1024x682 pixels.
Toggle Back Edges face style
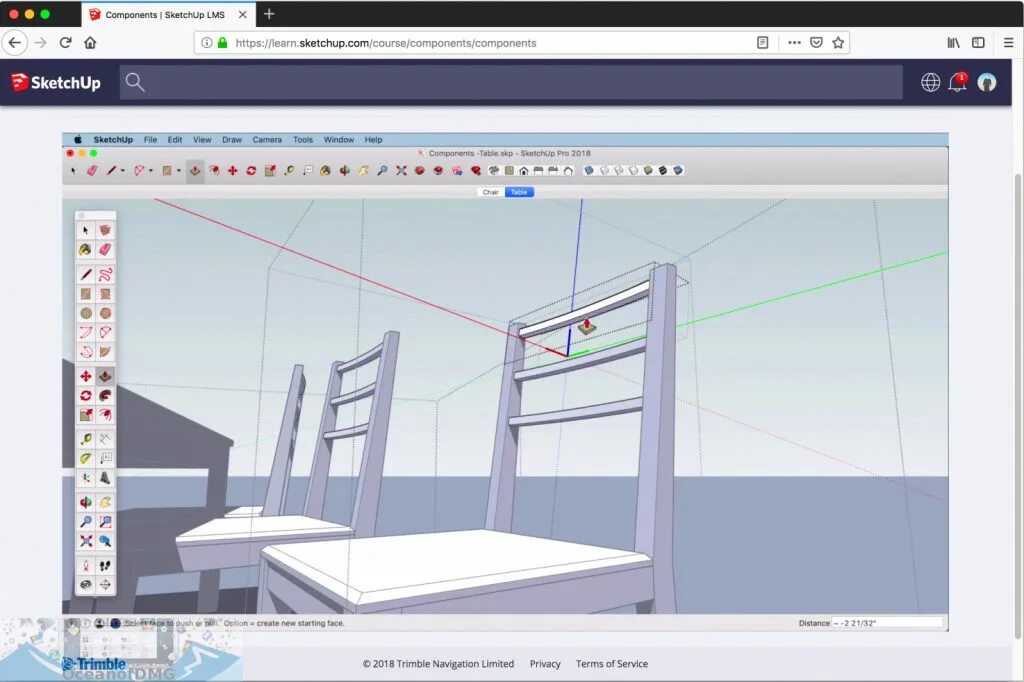pos(604,170)
